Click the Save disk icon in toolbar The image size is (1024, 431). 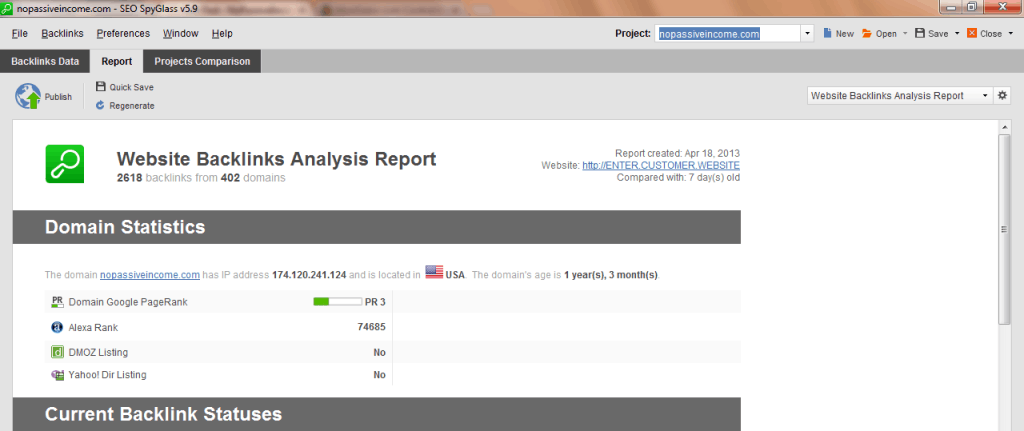pyautogui.click(x=920, y=33)
